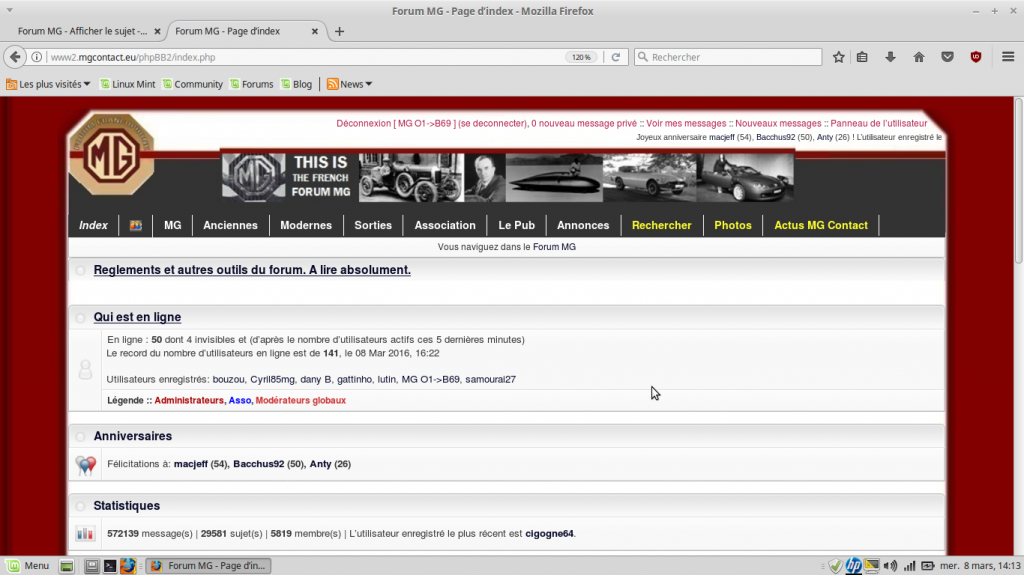Click the back navigation arrow
The image size is (1024, 575).
15,57
